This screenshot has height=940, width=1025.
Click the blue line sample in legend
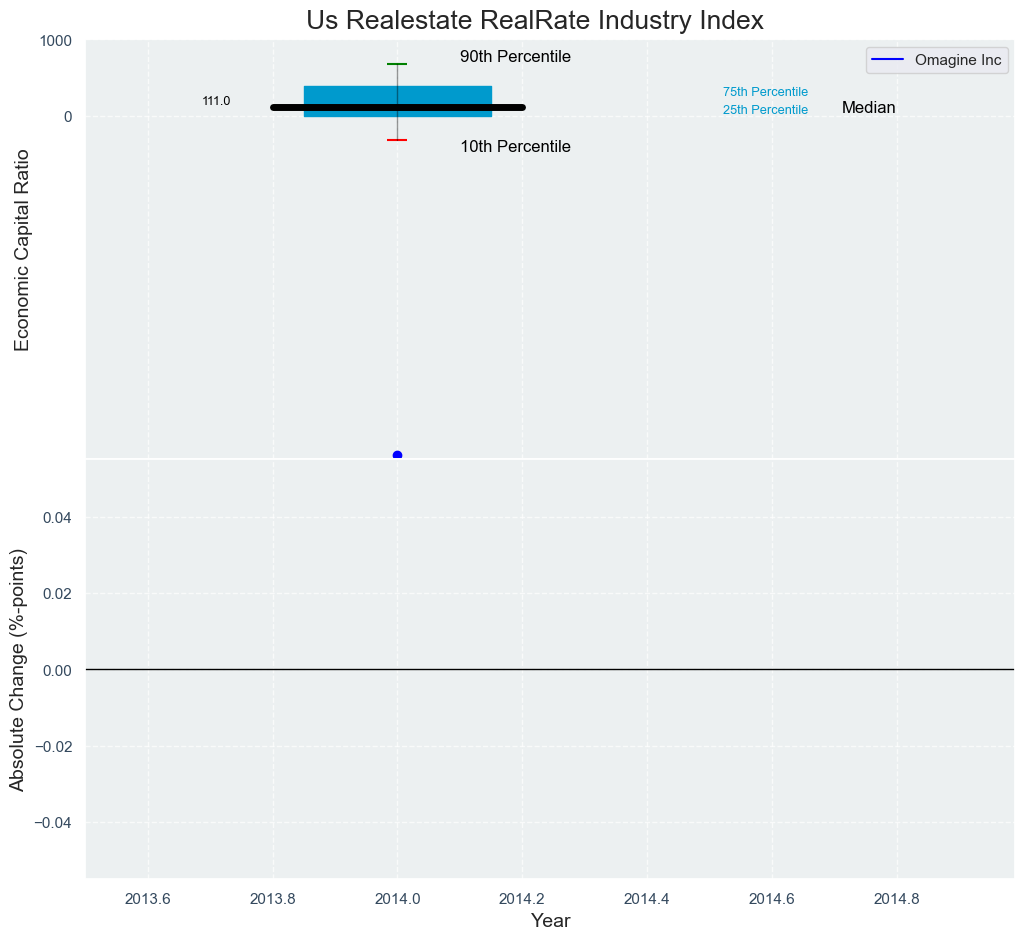(x=888, y=60)
